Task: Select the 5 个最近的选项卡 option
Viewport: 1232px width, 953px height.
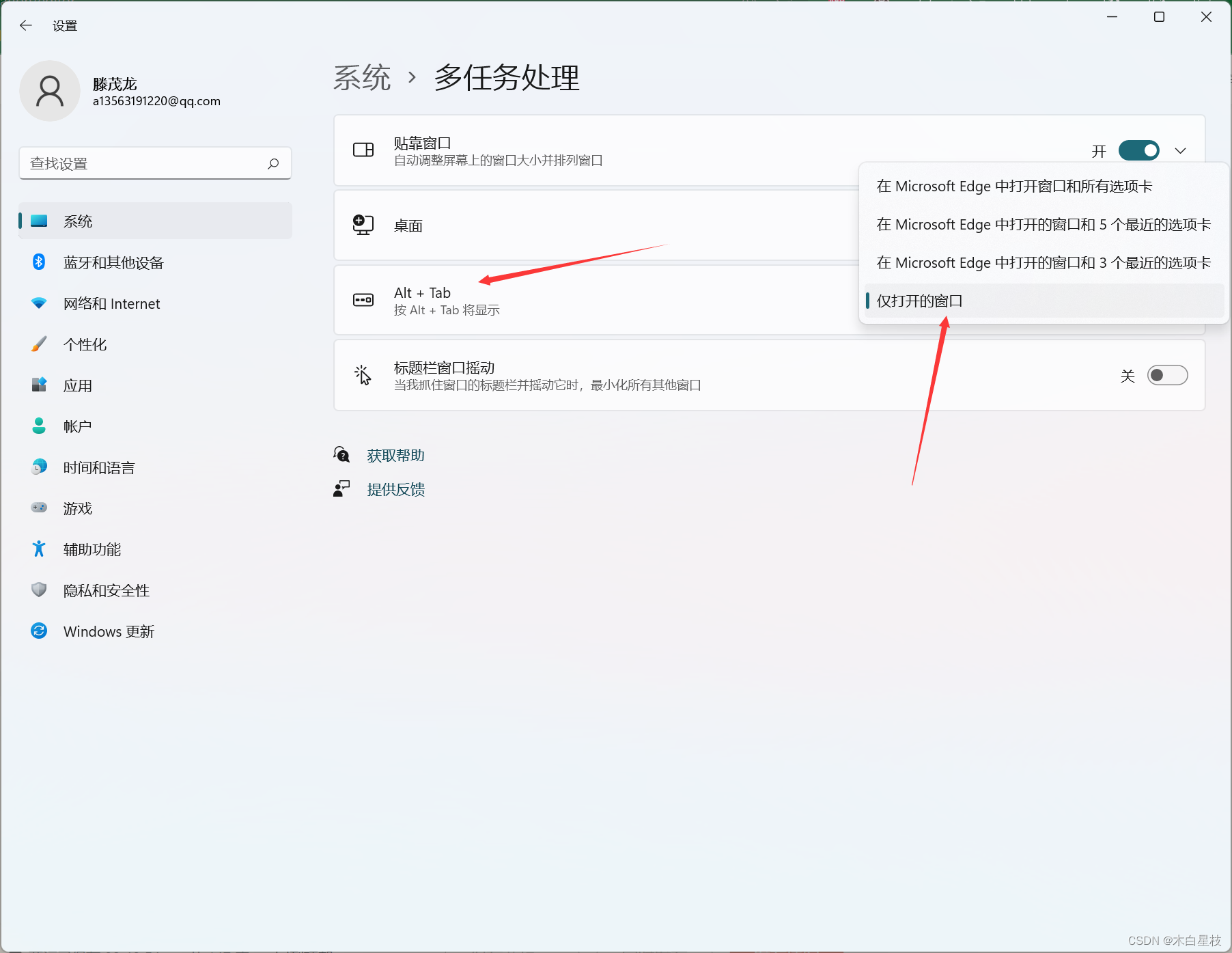Action: pyautogui.click(x=1044, y=225)
